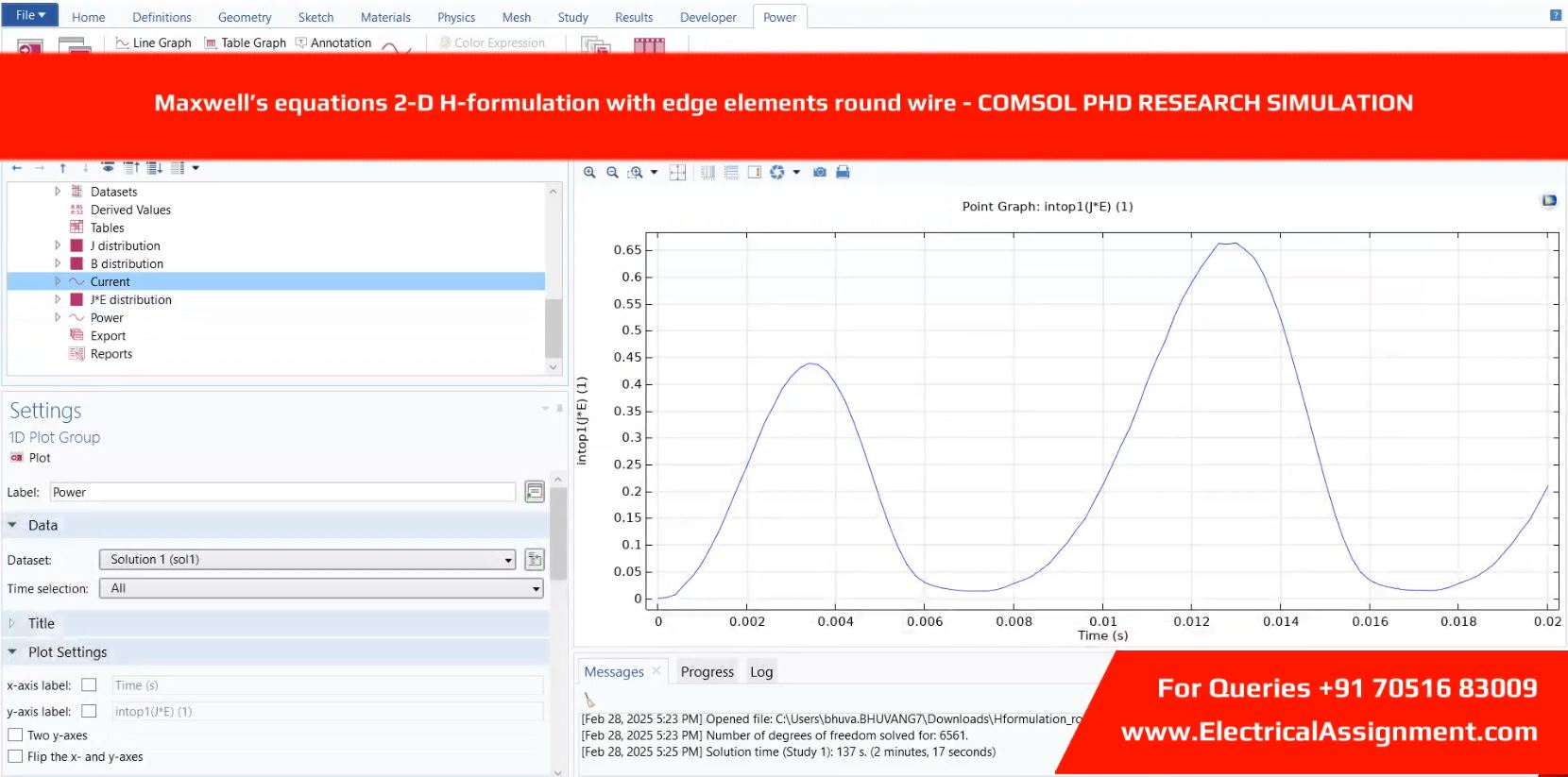Collapse the Data section

pos(12,525)
